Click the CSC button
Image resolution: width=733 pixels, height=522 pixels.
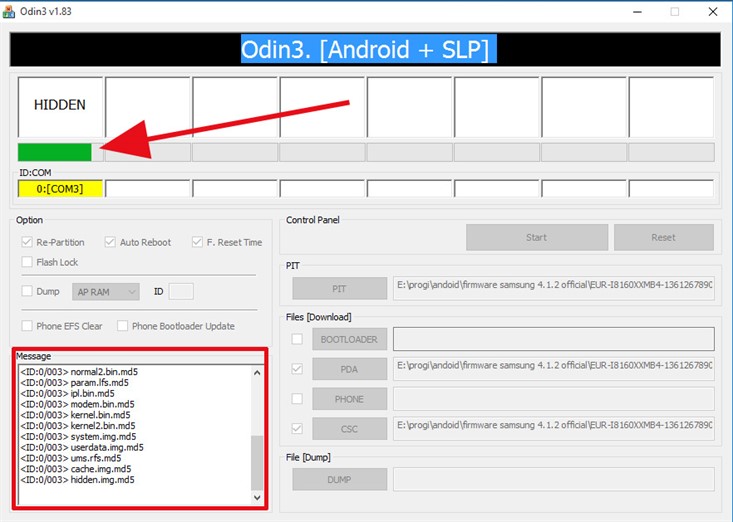[349, 429]
